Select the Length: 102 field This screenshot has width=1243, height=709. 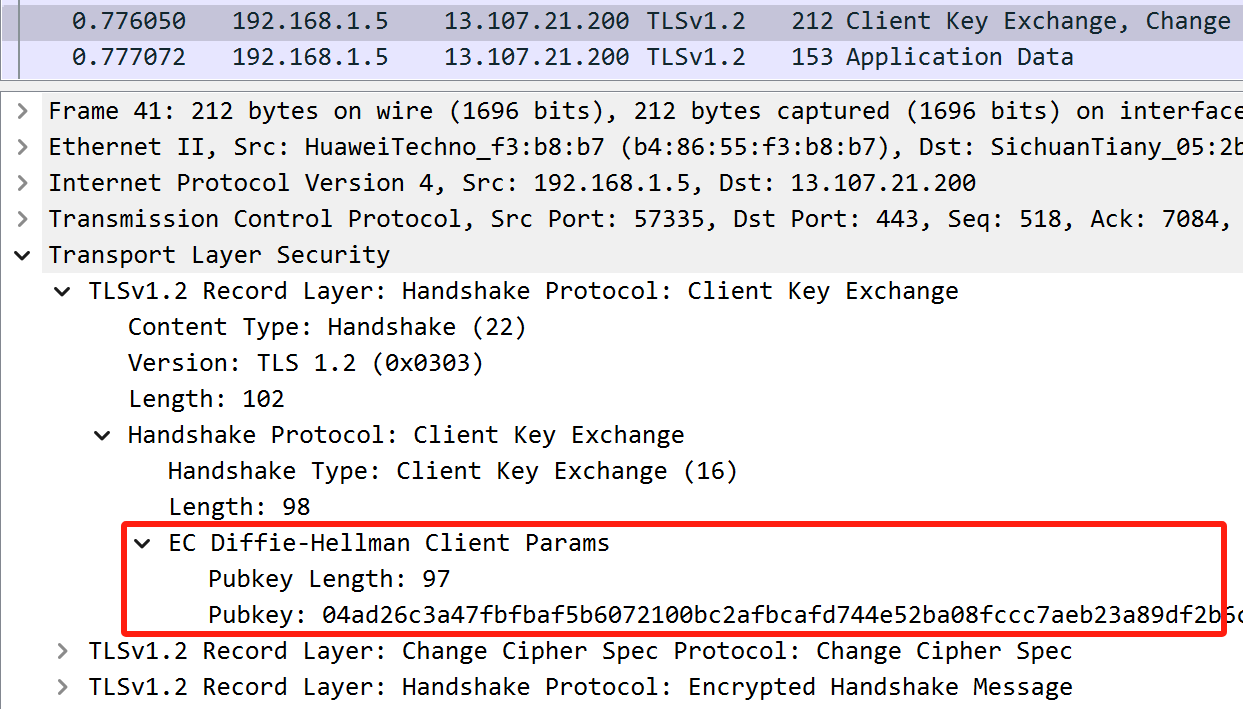(206, 399)
